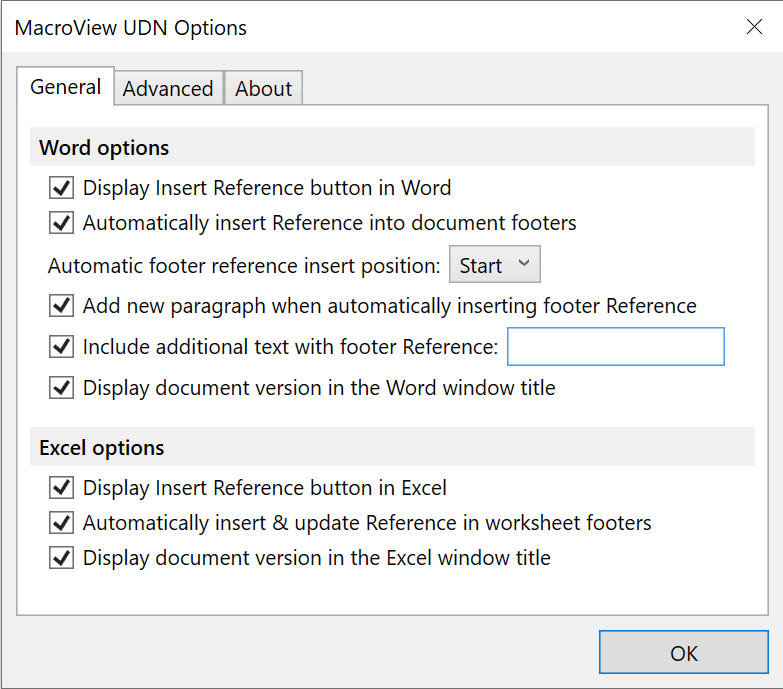Viewport: 783px width, 689px height.
Task: Switch to the General tab
Action: (65, 86)
